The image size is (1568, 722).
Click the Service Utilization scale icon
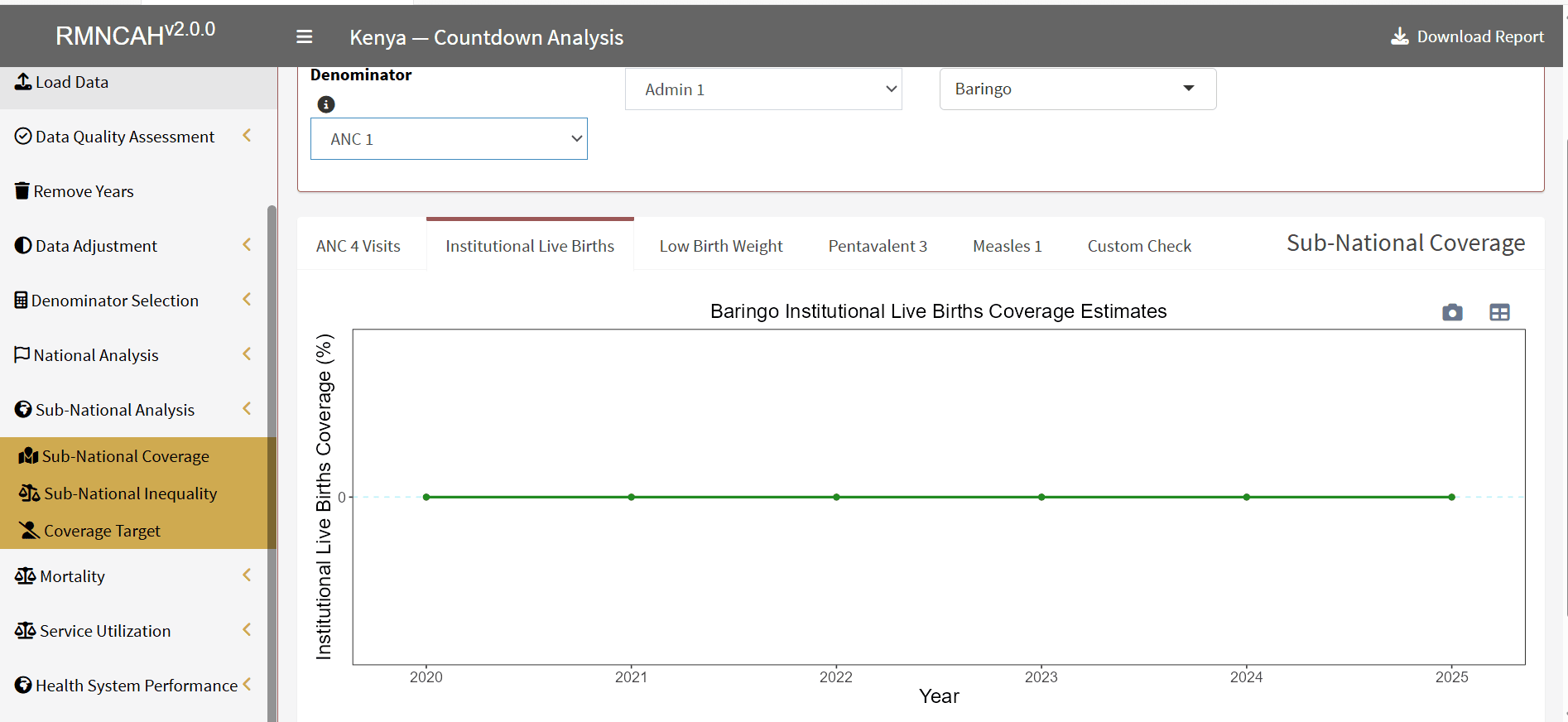pyautogui.click(x=25, y=631)
